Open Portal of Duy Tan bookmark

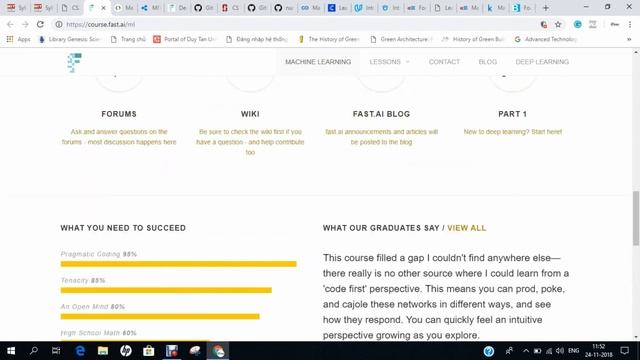185,39
